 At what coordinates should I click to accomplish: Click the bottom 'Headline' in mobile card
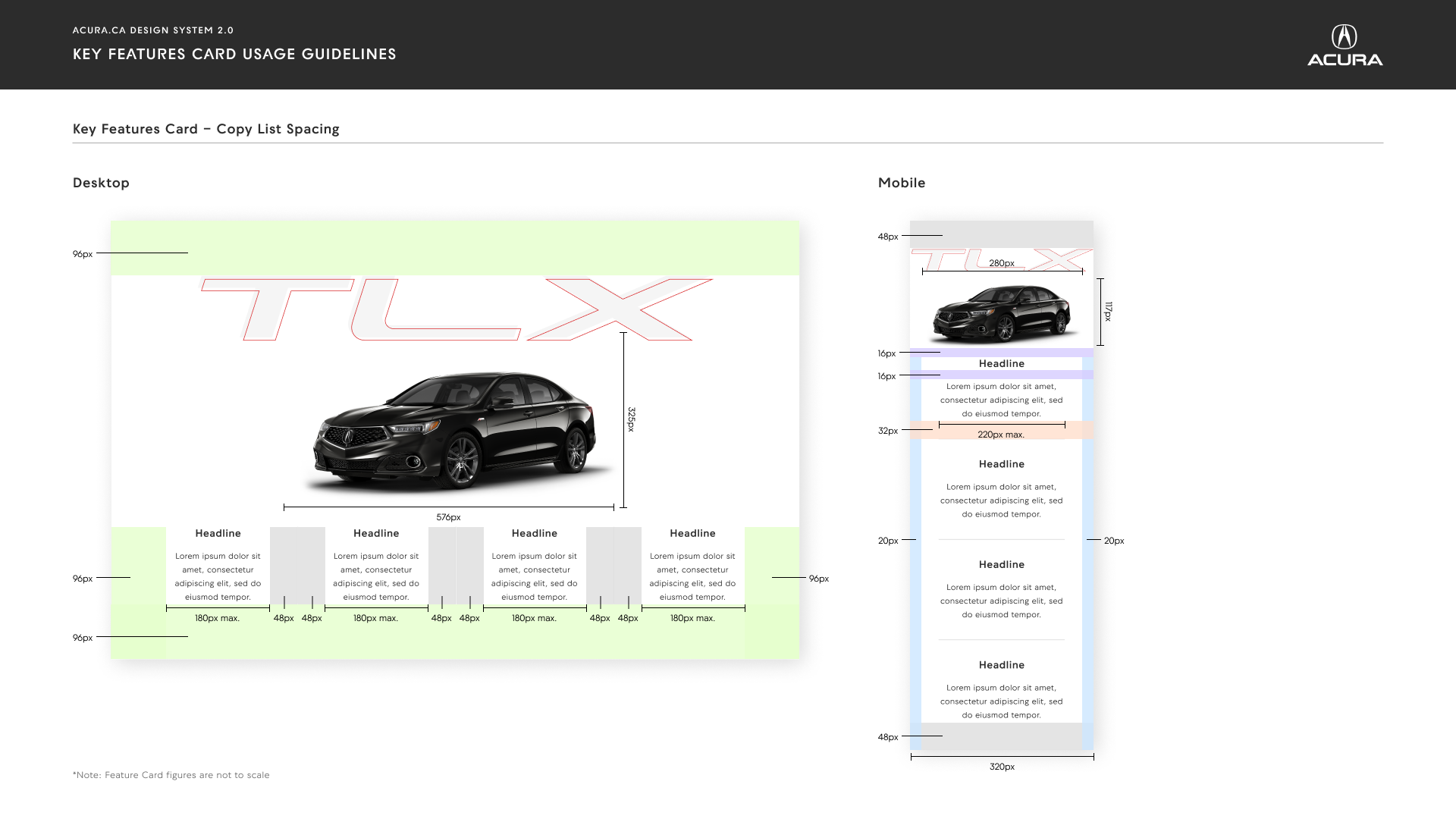(1002, 665)
